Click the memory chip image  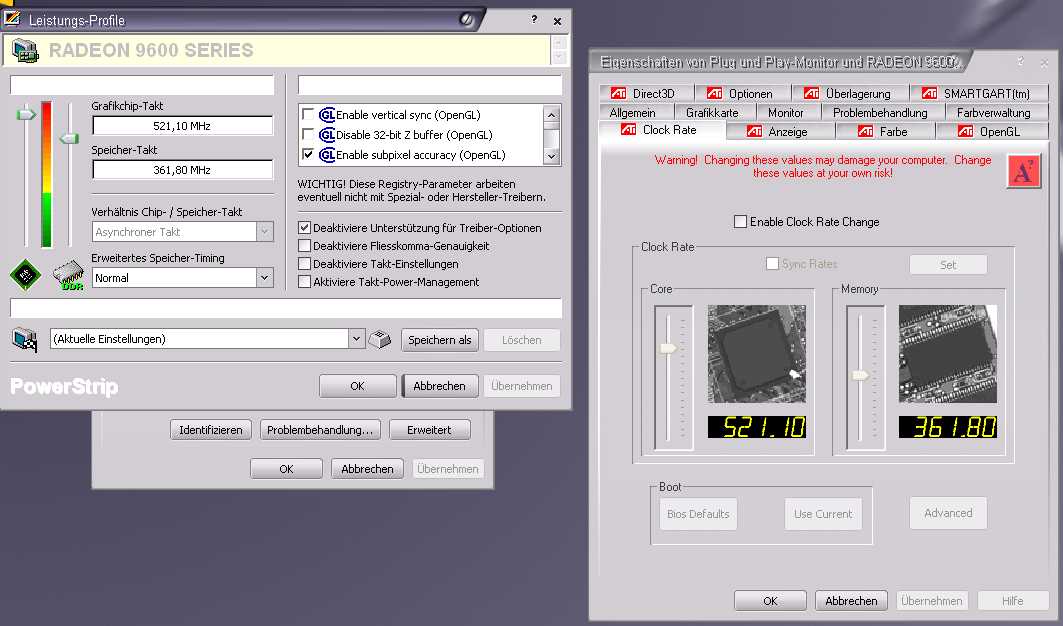click(x=948, y=353)
